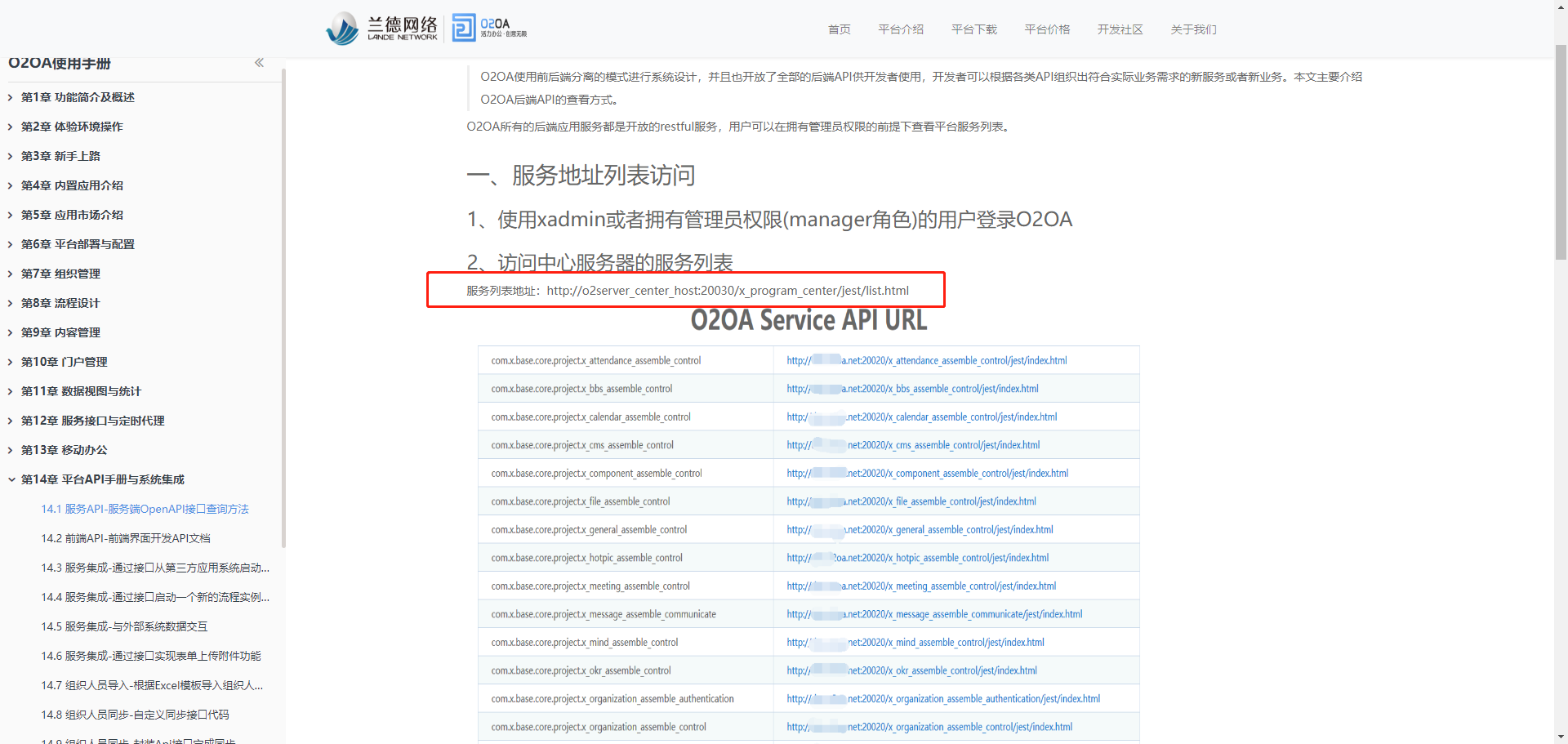Open section 14.5 服务集成-与外部系统数据交互
Viewport: 1568px width, 744px height.
coord(124,626)
